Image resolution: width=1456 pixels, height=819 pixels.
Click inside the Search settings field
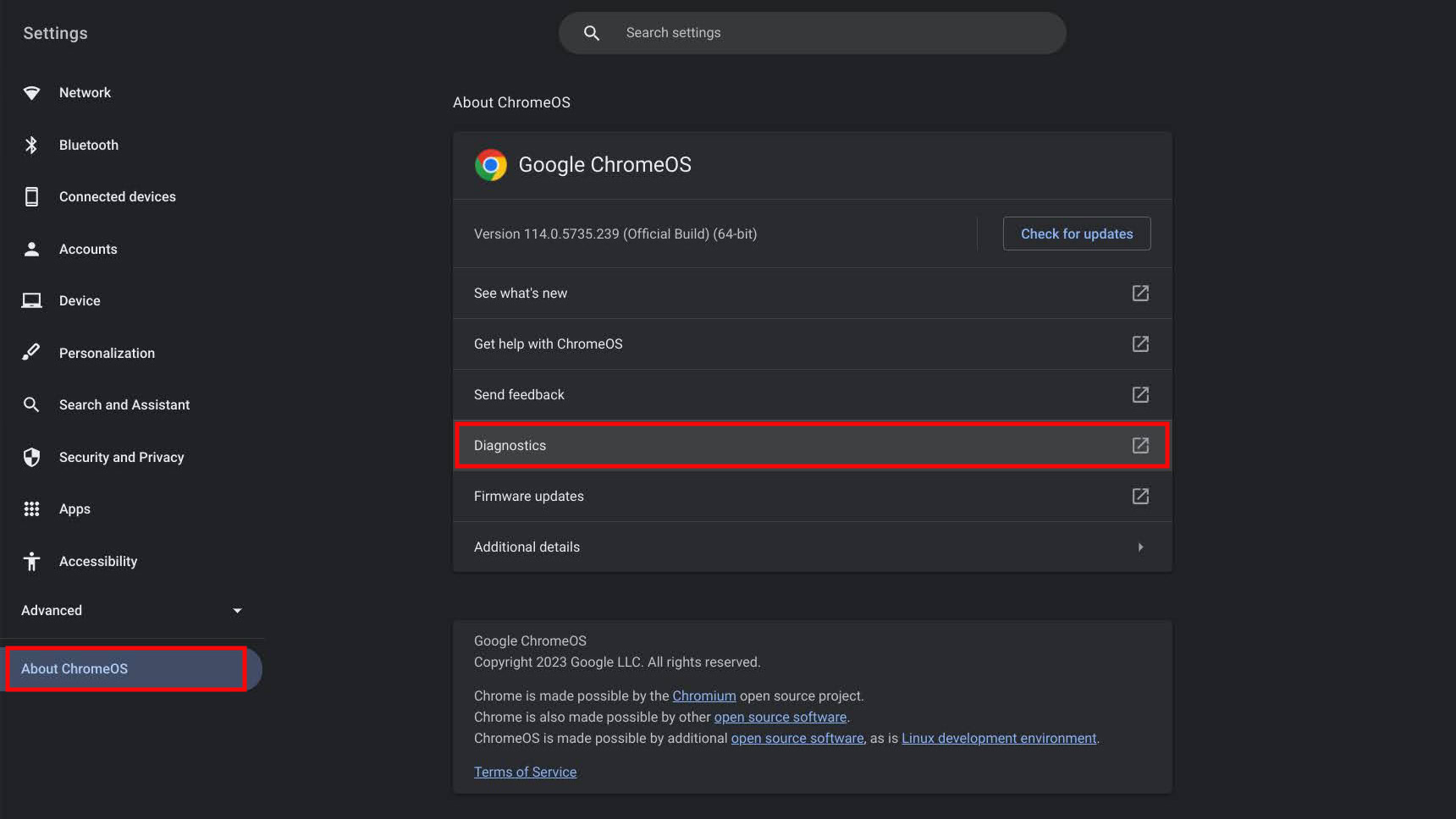pyautogui.click(x=813, y=33)
